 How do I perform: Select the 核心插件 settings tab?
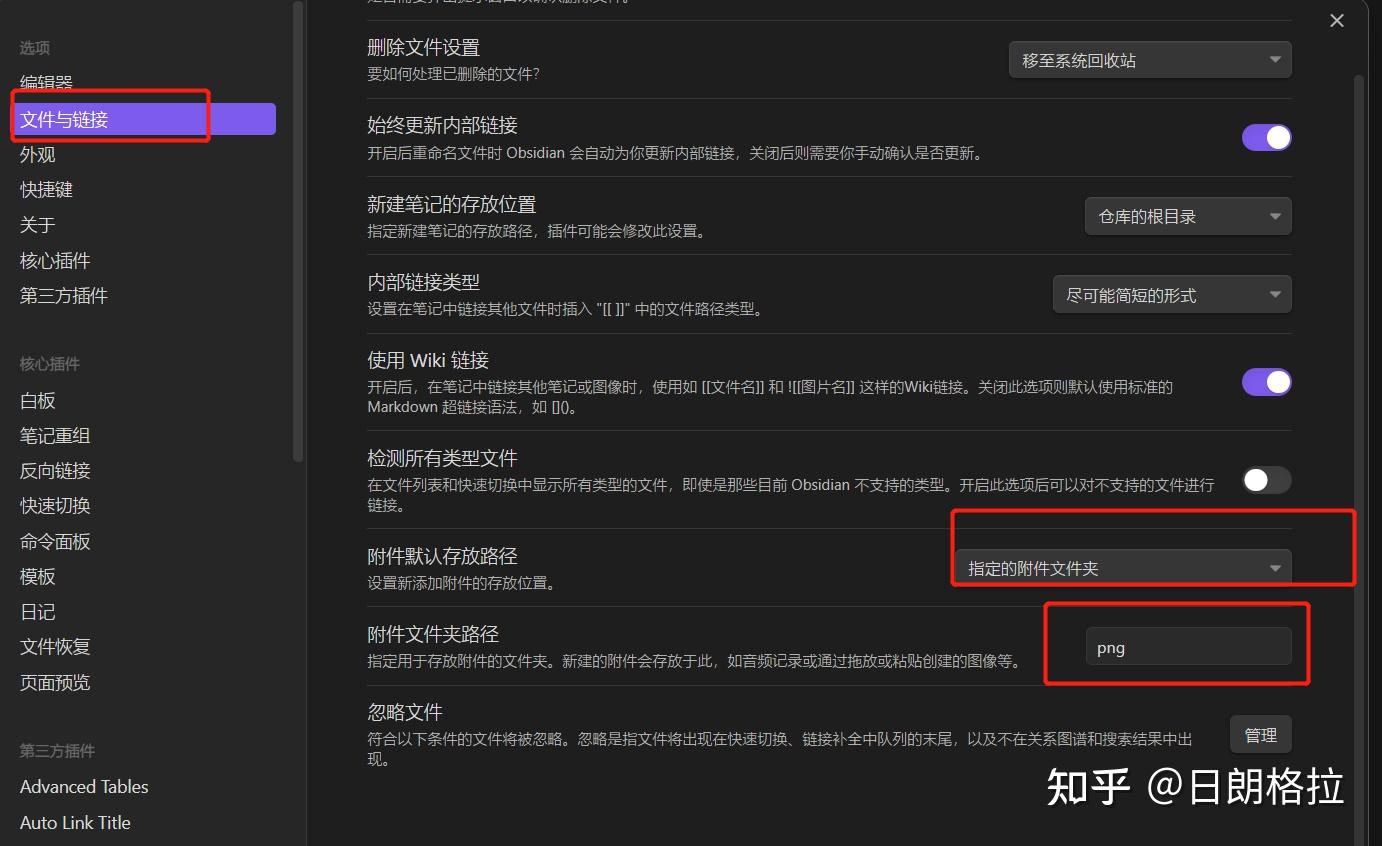[x=54, y=260]
